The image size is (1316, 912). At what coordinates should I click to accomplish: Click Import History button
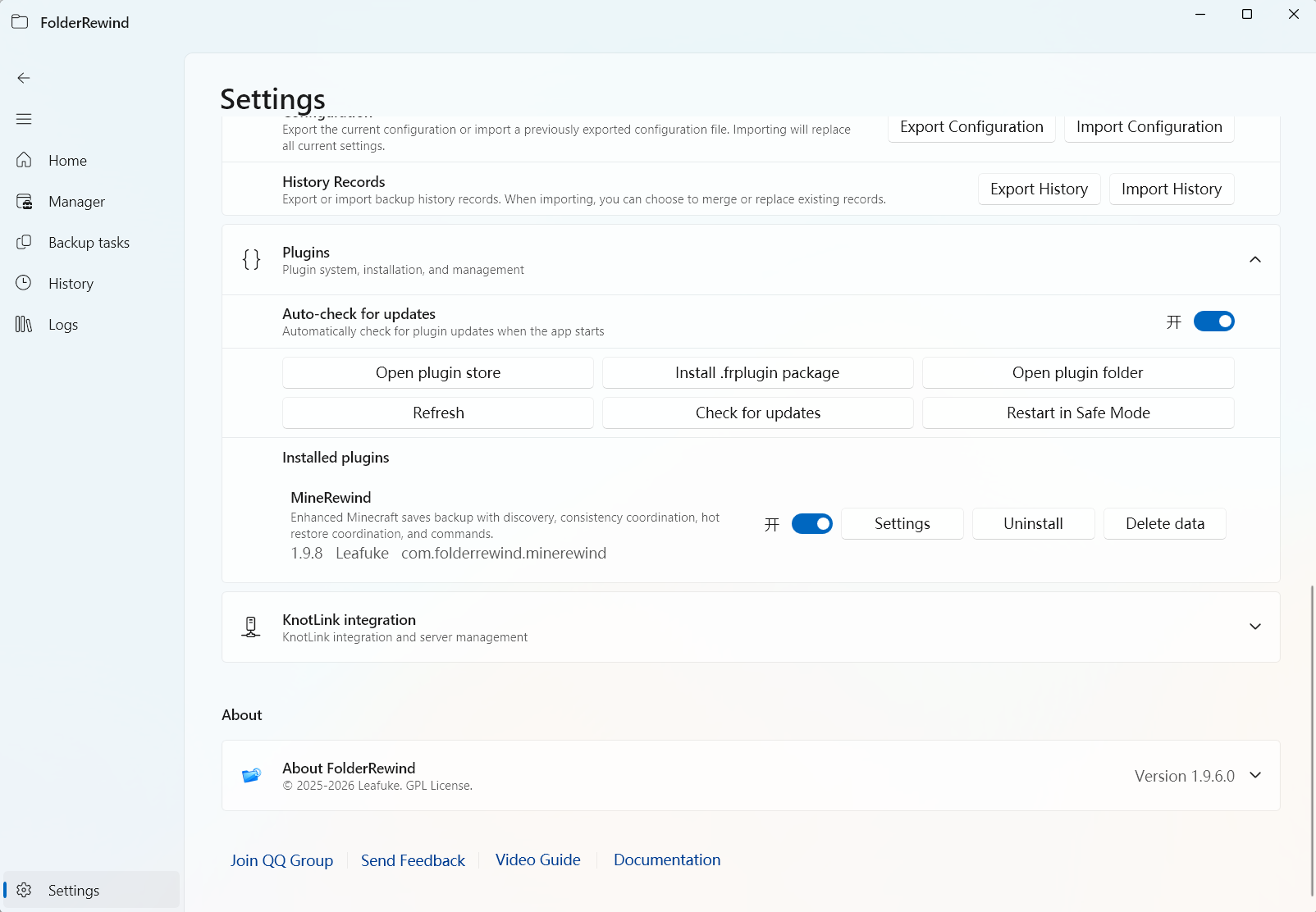1171,189
